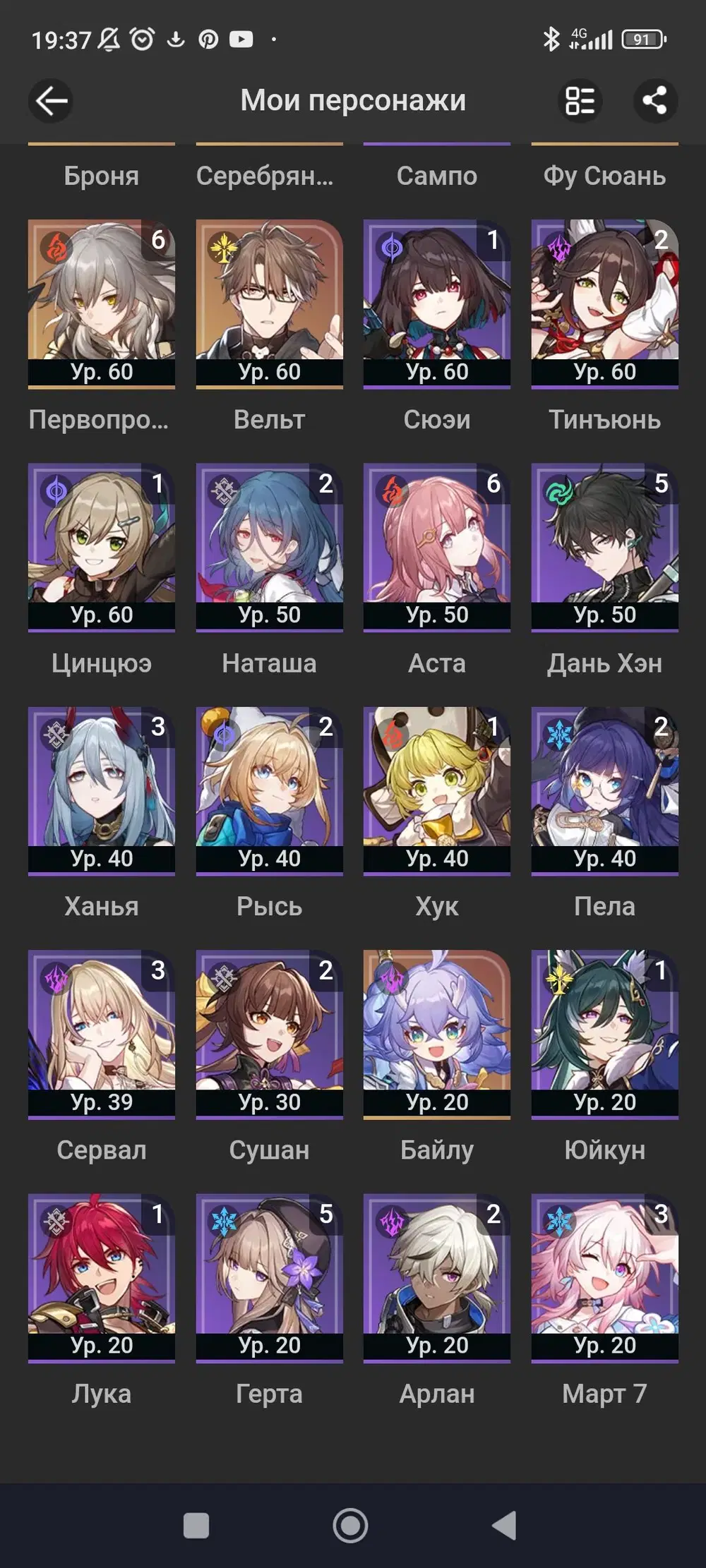Open Тинъюнь character card
This screenshot has height=1568, width=706.
click(x=605, y=304)
